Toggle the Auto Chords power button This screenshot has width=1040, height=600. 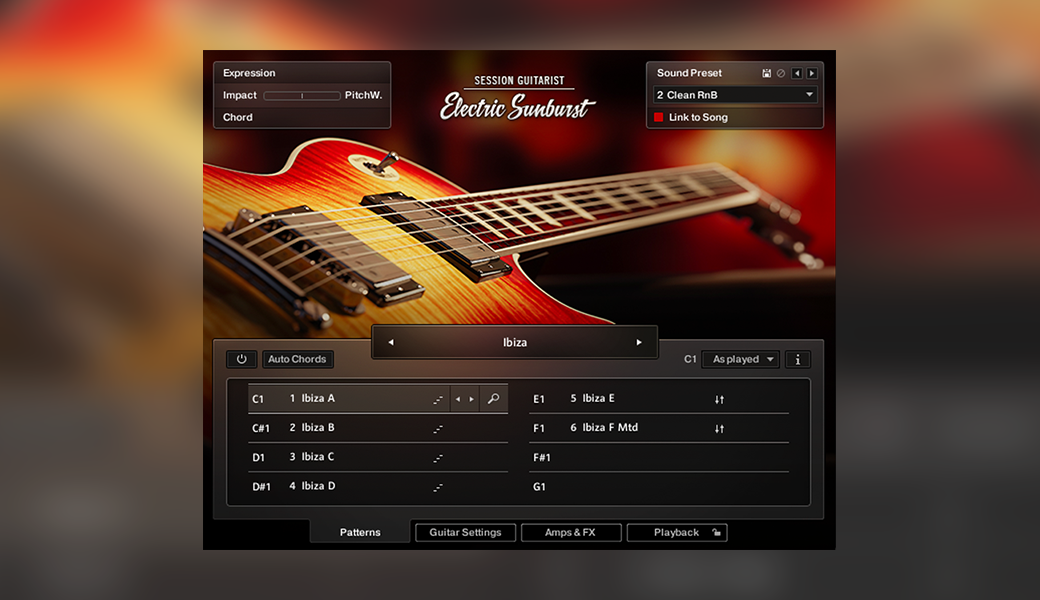241,359
